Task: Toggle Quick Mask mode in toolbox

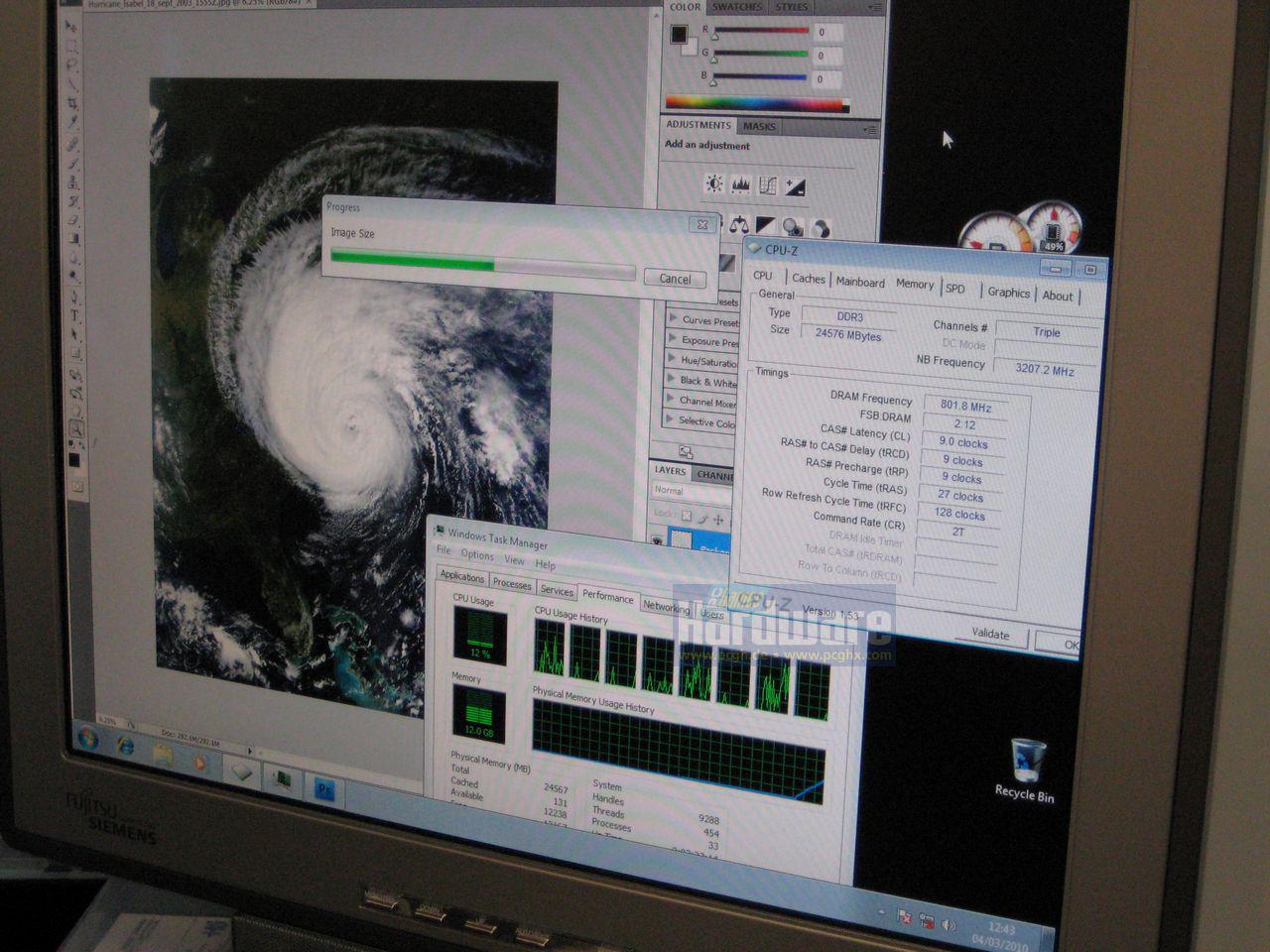Action: [78, 487]
